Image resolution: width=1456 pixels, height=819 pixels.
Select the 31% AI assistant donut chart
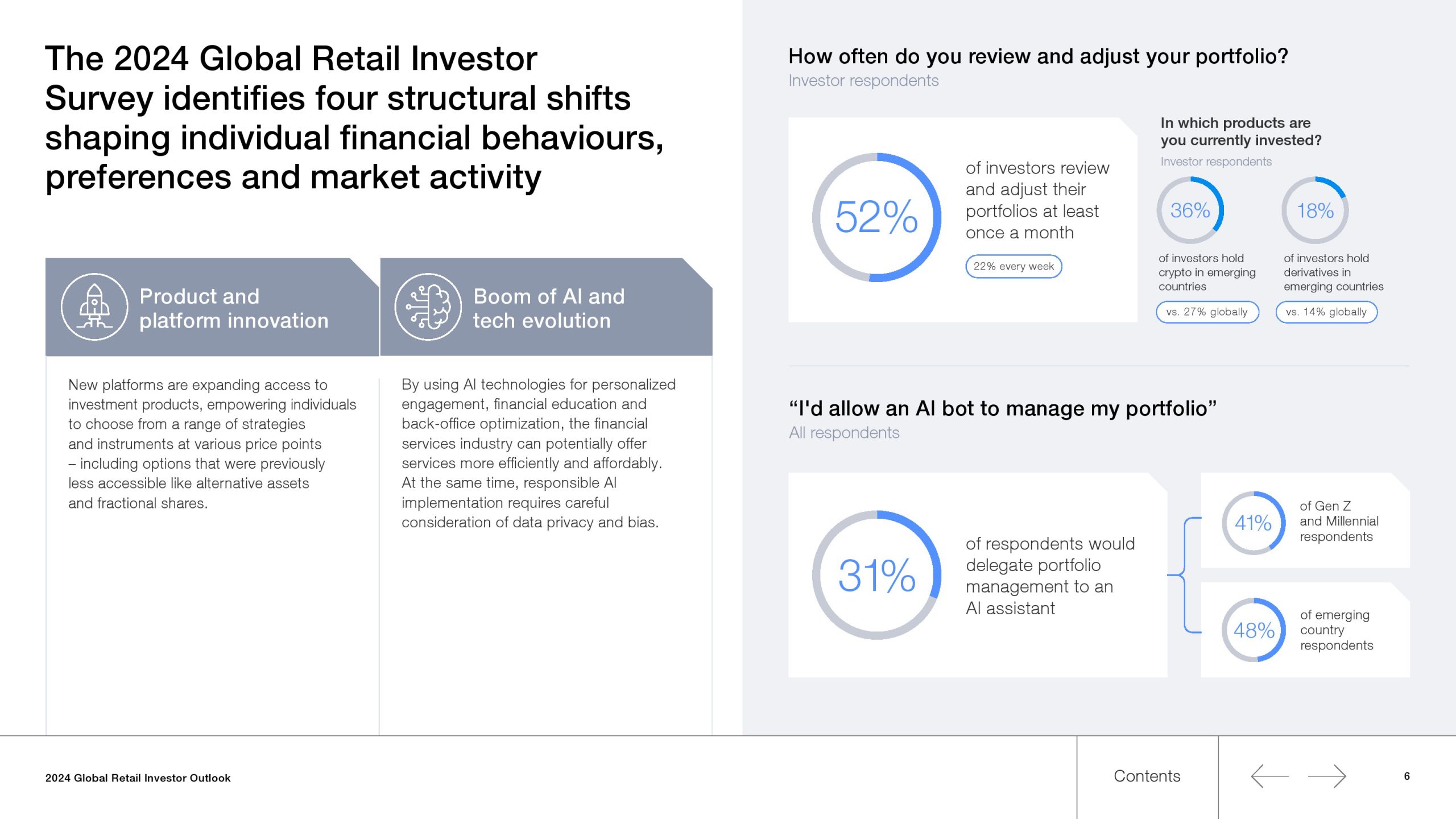pyautogui.click(x=876, y=575)
